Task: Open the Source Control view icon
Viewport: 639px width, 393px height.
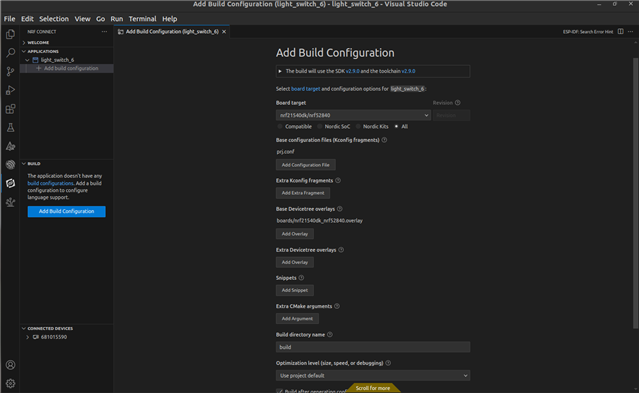Action: [11, 71]
